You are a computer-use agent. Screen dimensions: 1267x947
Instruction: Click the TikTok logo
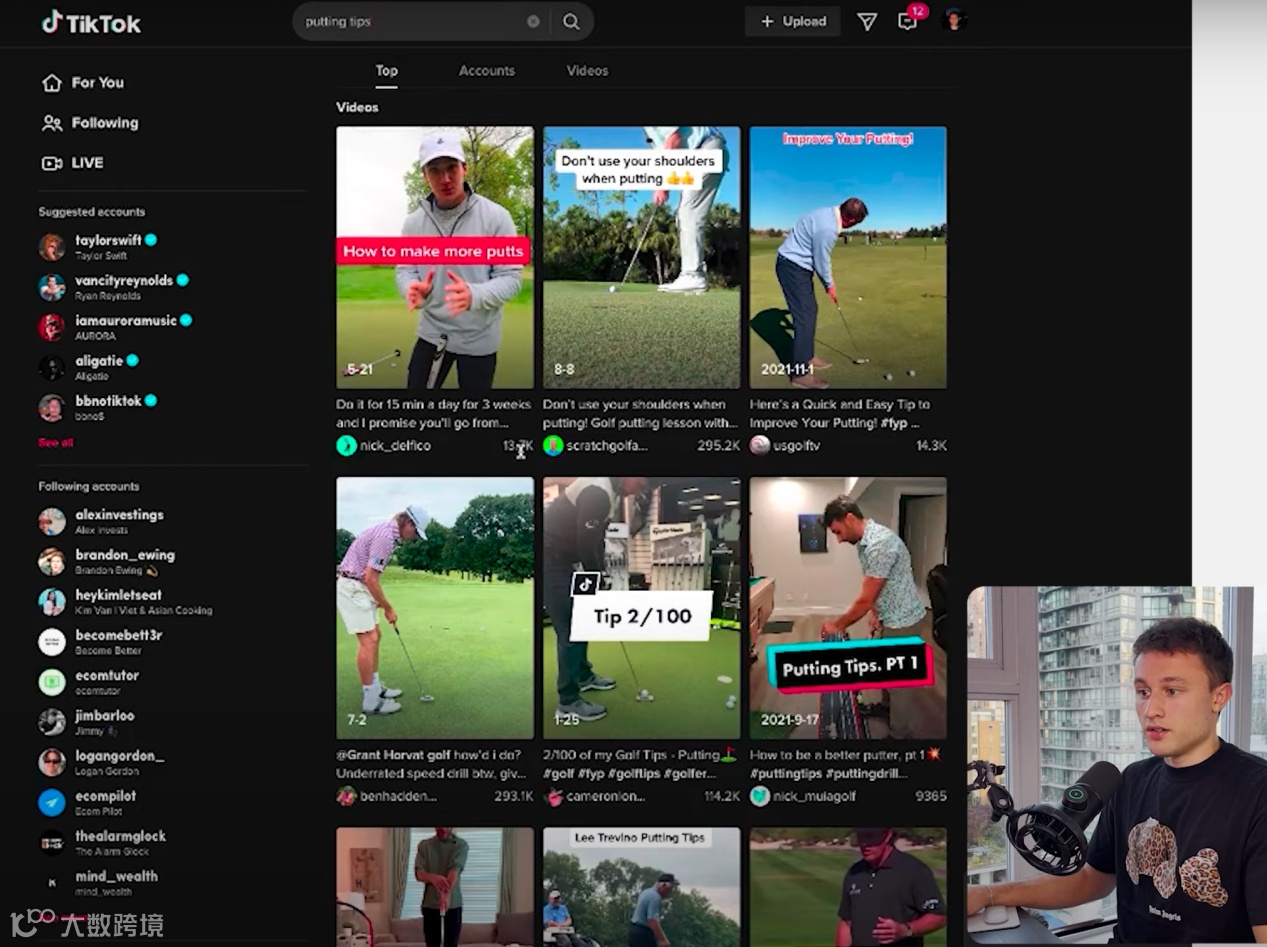[x=91, y=22]
